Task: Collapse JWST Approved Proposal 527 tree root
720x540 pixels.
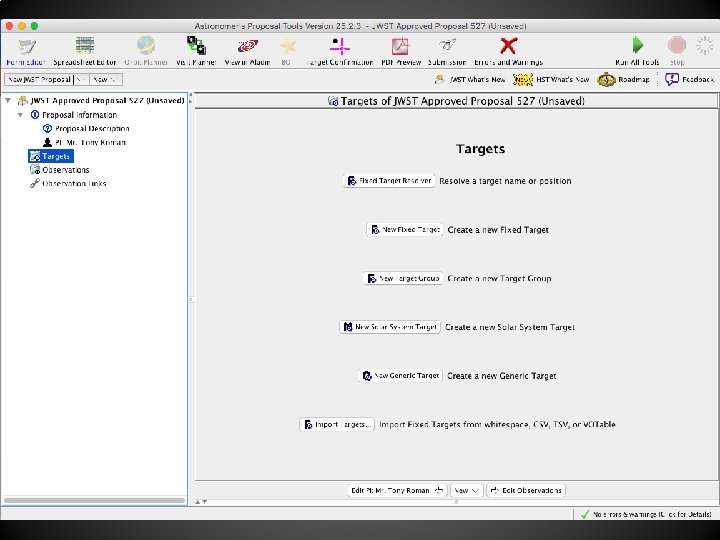Action: point(8,101)
